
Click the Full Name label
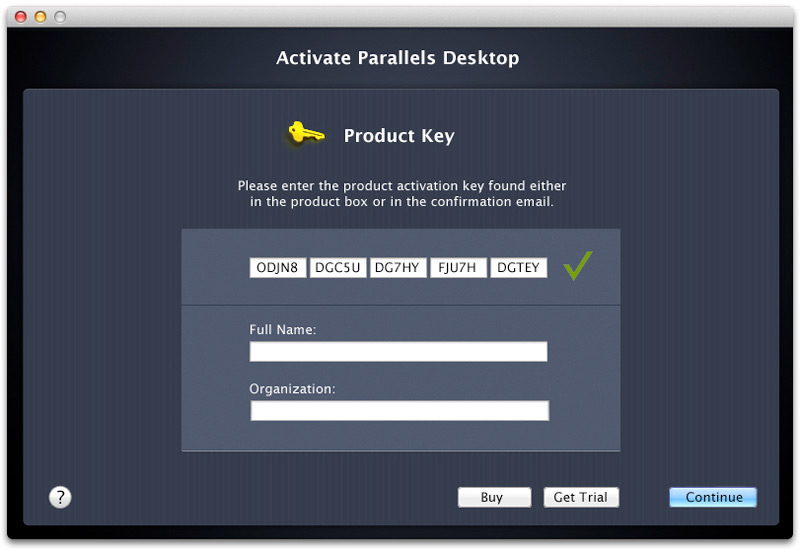pyautogui.click(x=283, y=329)
